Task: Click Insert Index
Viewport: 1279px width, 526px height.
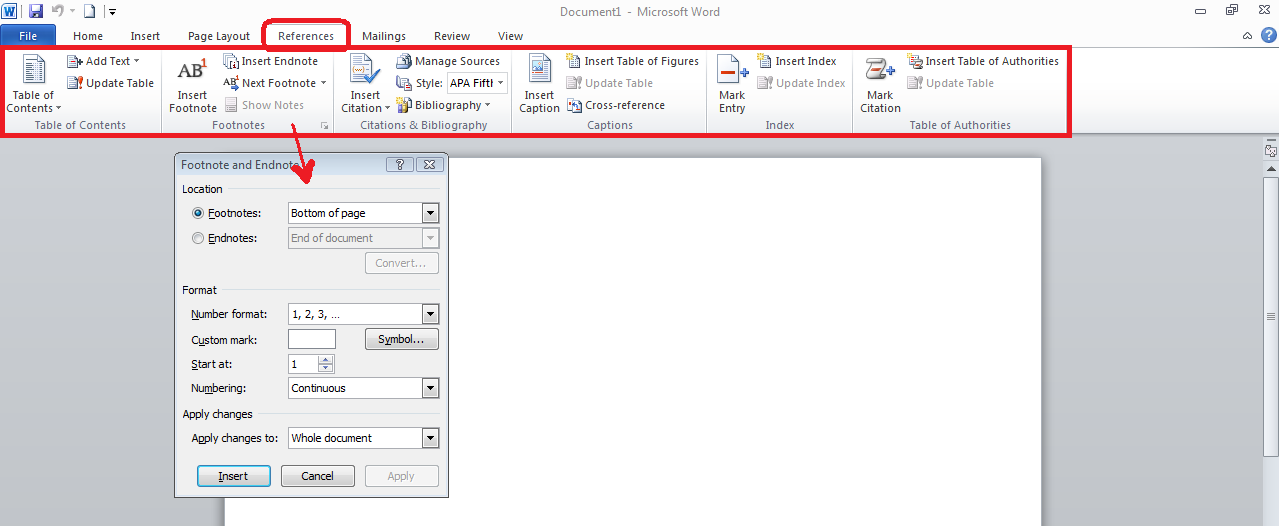Action: (x=796, y=61)
